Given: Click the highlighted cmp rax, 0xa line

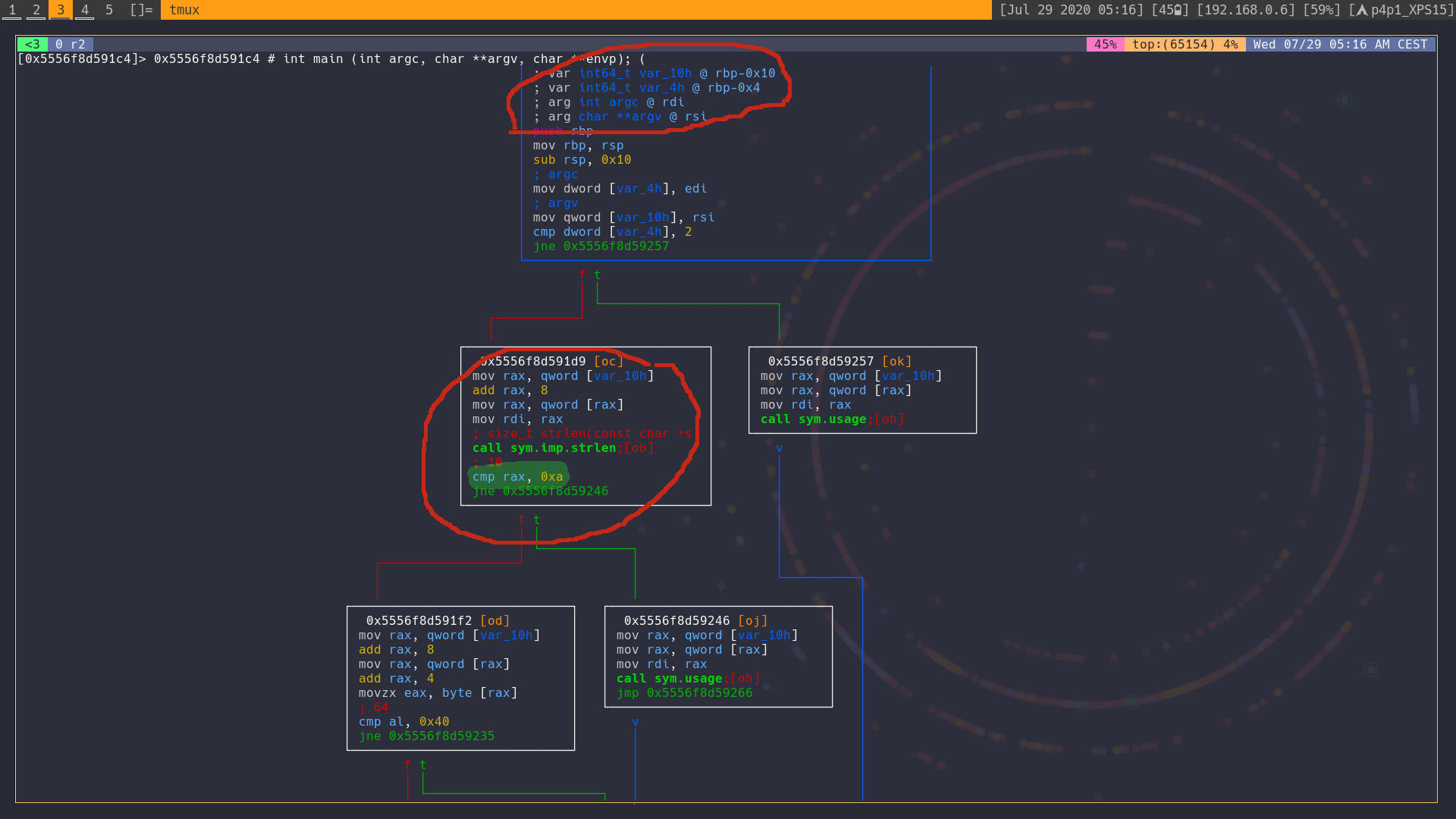Looking at the screenshot, I should click(517, 477).
